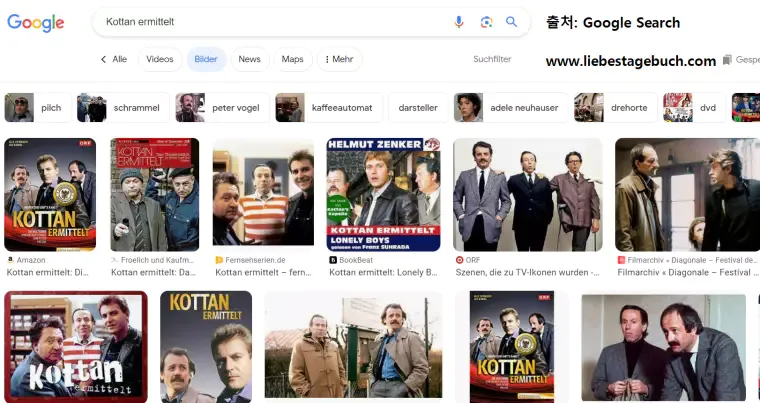The height and width of the screenshot is (403, 760).
Task: Open the Amazon Kottan ermittelt DVD cover image
Action: click(x=50, y=194)
